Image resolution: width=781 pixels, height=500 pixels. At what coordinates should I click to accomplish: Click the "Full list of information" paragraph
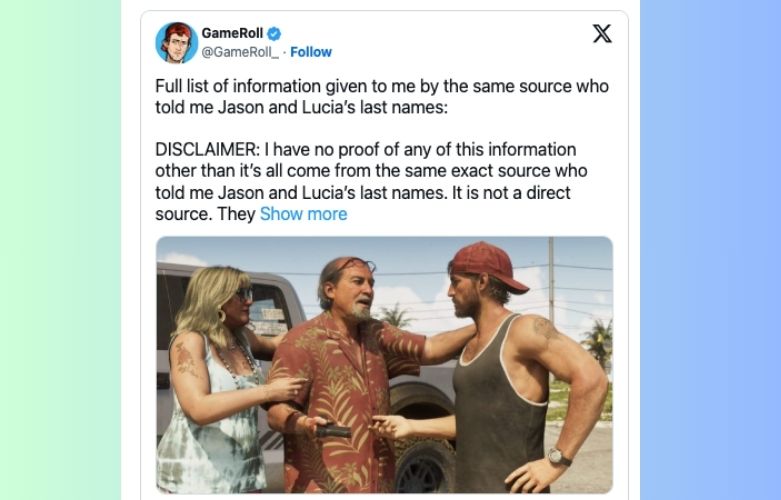[x=381, y=97]
